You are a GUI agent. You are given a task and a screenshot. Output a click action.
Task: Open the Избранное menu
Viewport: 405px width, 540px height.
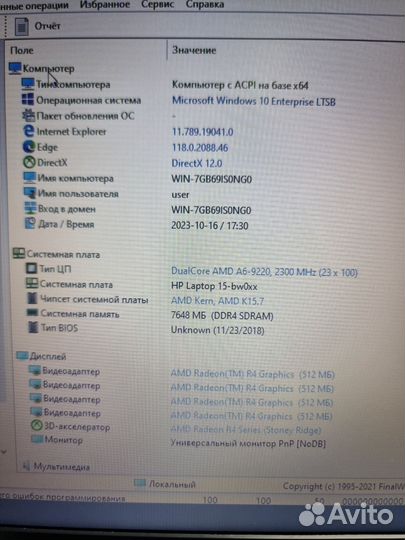pyautogui.click(x=105, y=4)
